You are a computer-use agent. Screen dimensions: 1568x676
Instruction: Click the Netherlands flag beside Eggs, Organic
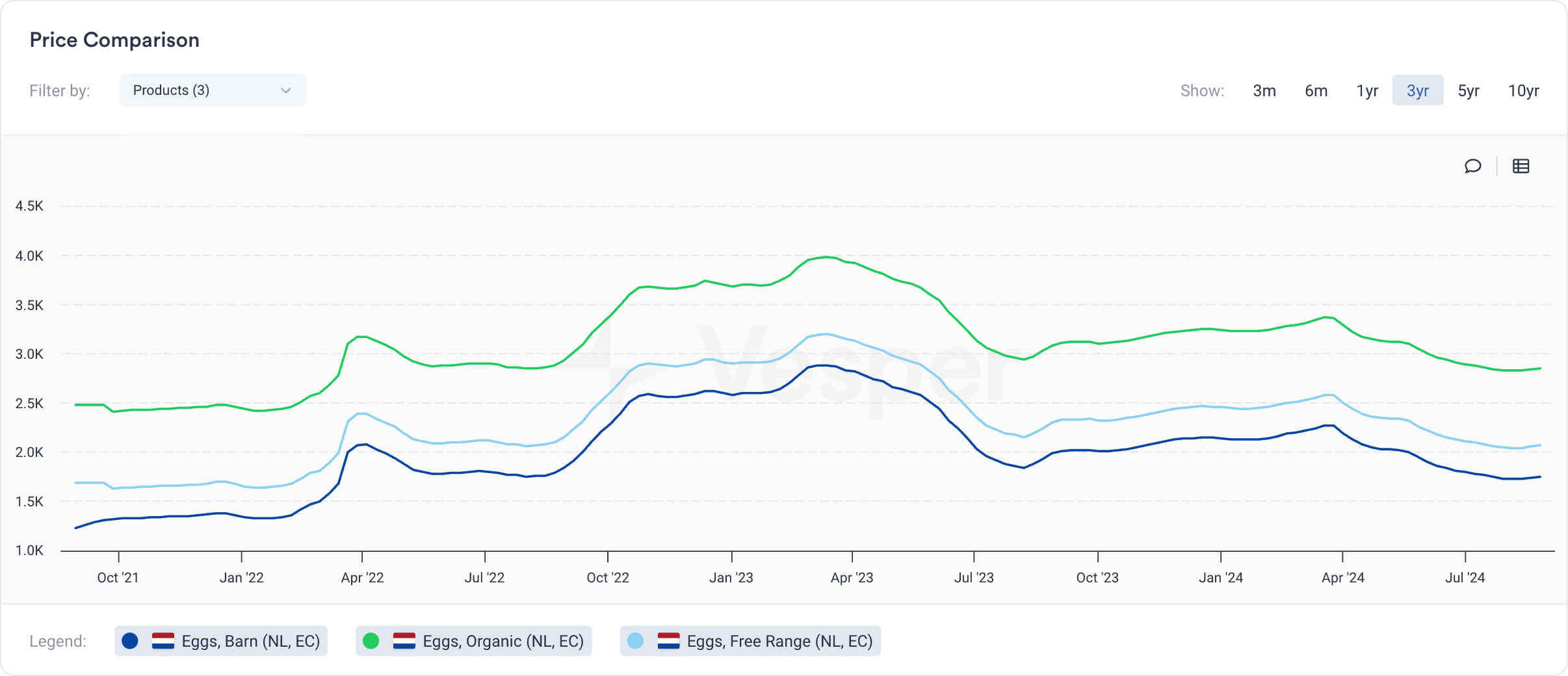click(x=404, y=641)
